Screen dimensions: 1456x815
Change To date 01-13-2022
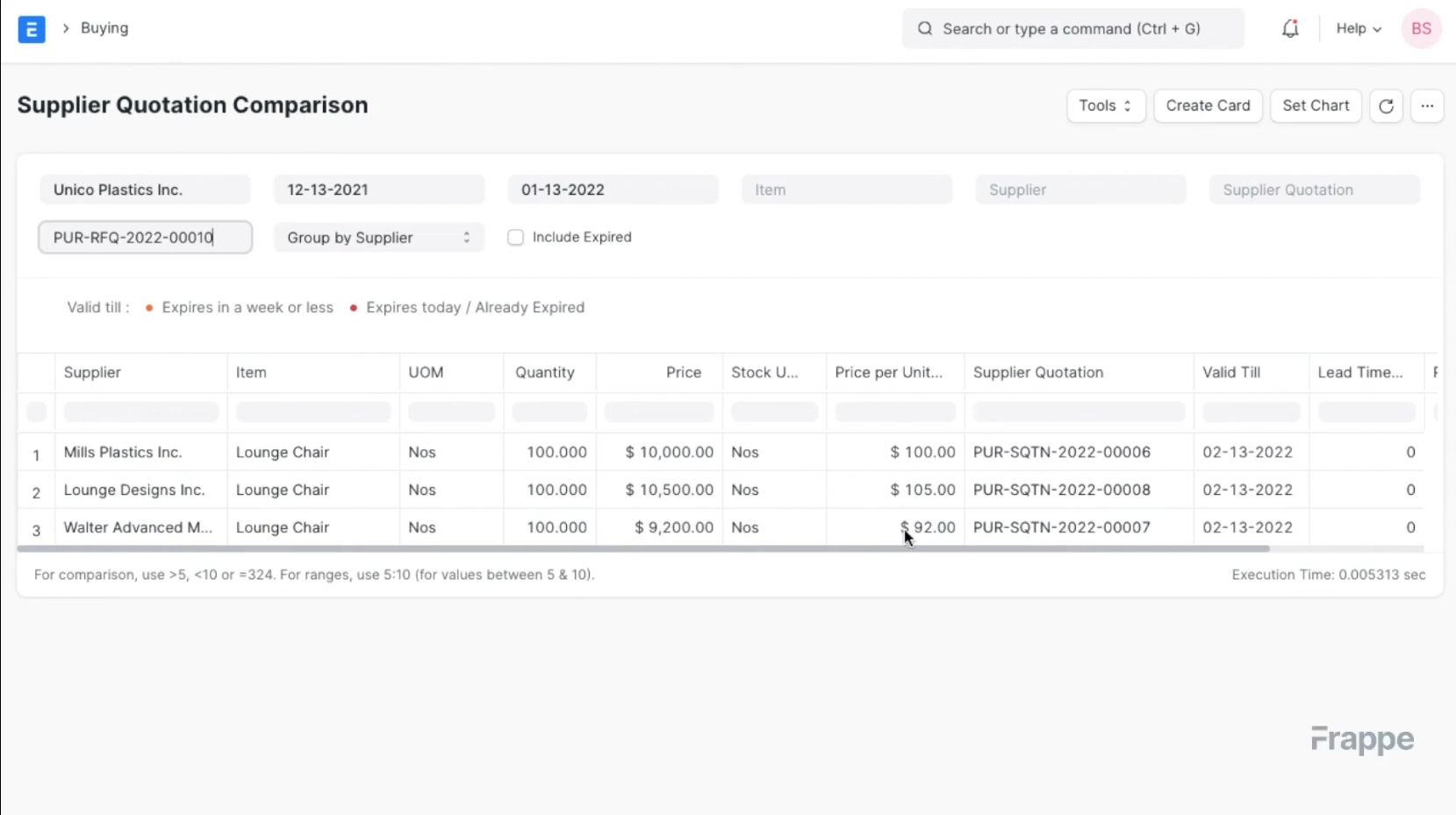click(613, 189)
